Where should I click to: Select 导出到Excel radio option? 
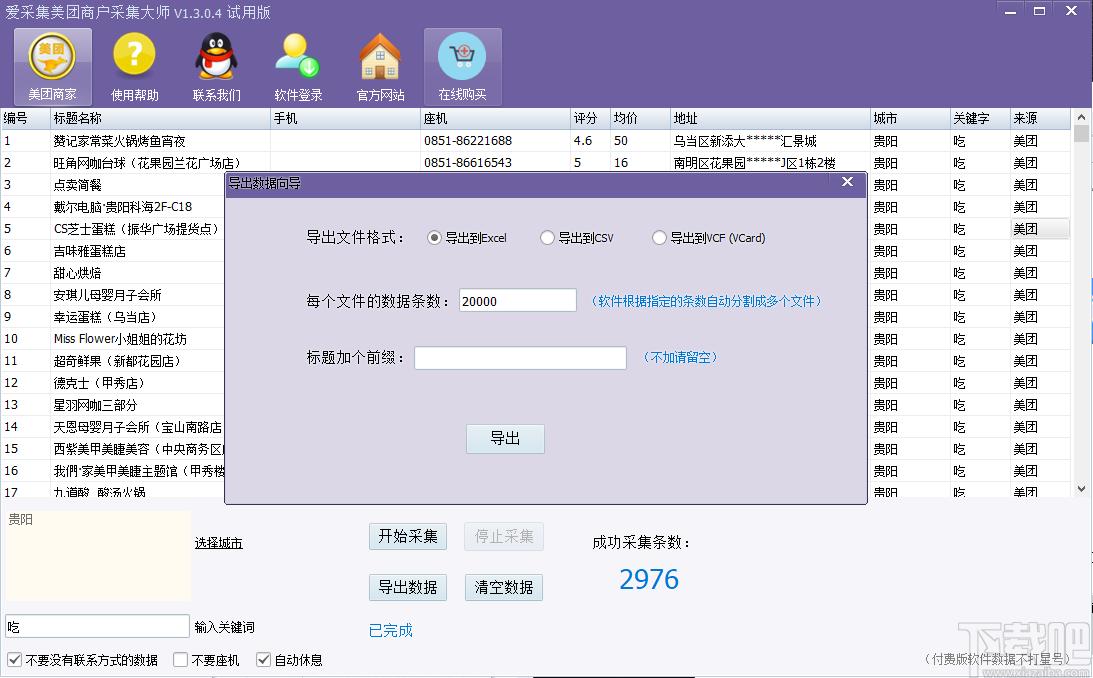click(467, 238)
